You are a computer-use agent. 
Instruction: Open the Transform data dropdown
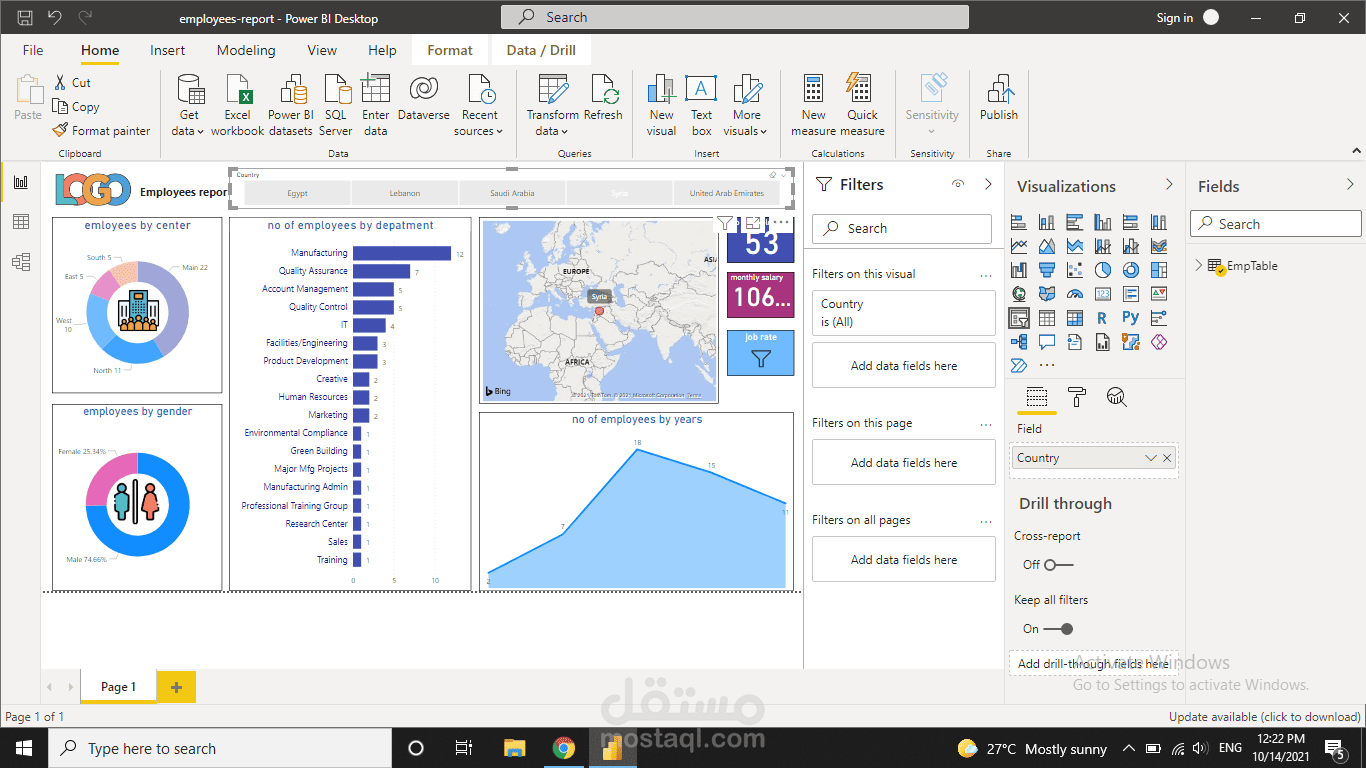point(553,105)
